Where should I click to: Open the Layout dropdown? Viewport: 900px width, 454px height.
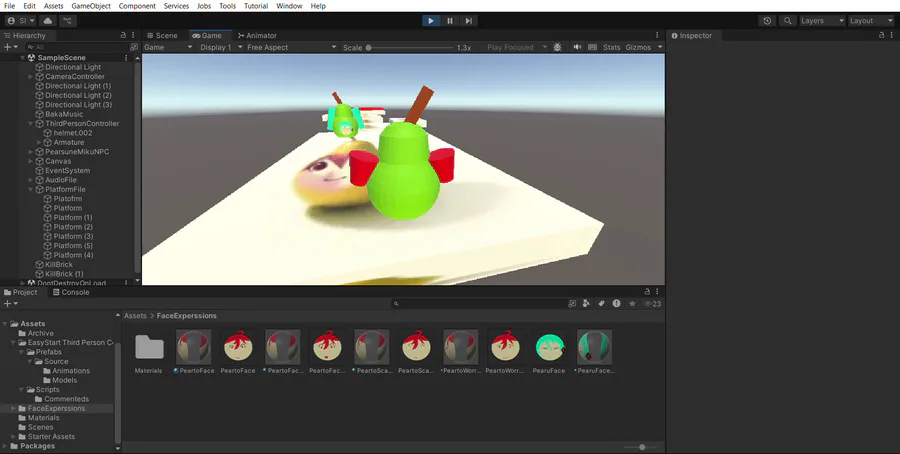[x=871, y=21]
